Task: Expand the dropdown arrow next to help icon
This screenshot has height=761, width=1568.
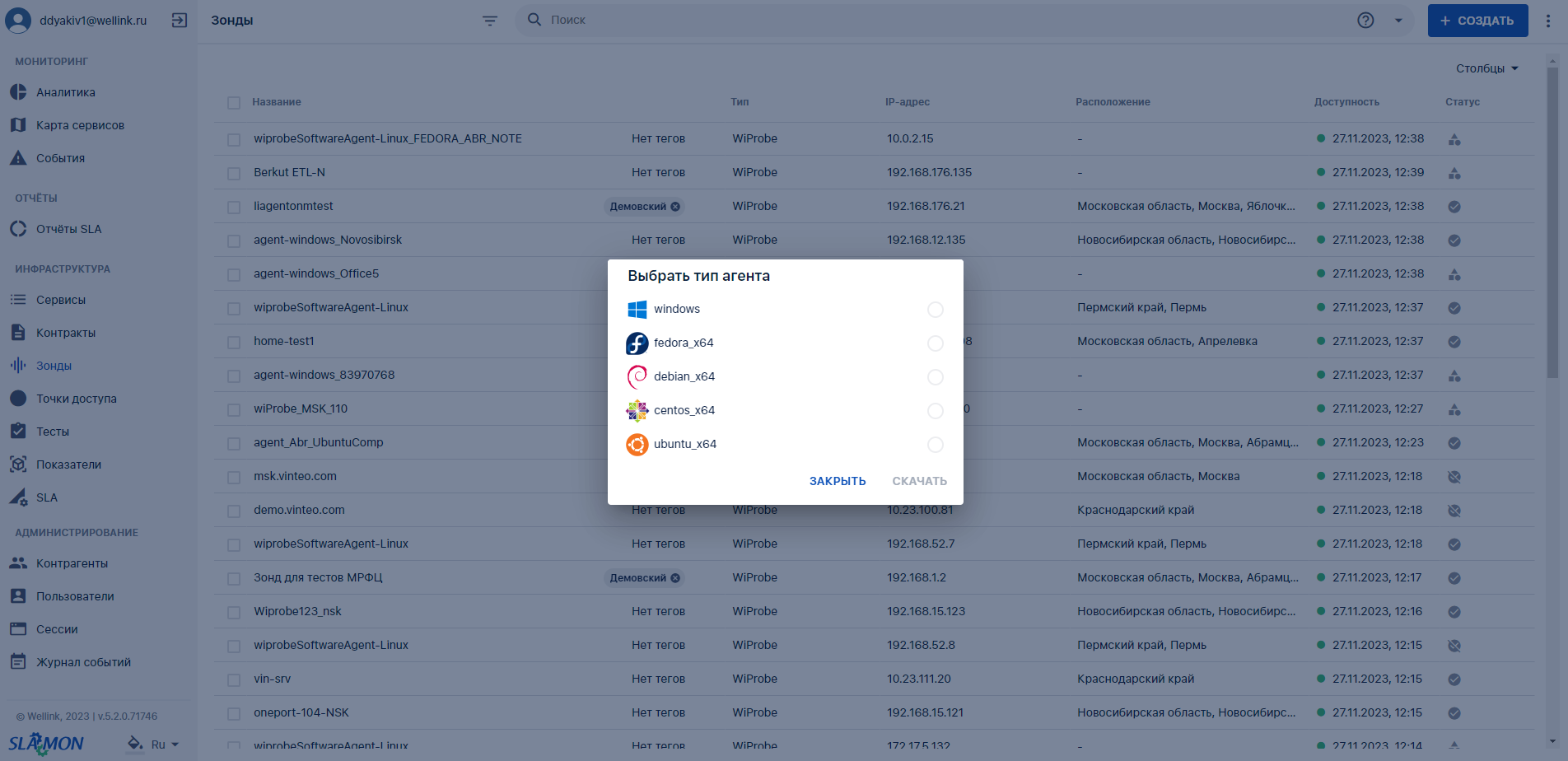Action: point(1398,21)
